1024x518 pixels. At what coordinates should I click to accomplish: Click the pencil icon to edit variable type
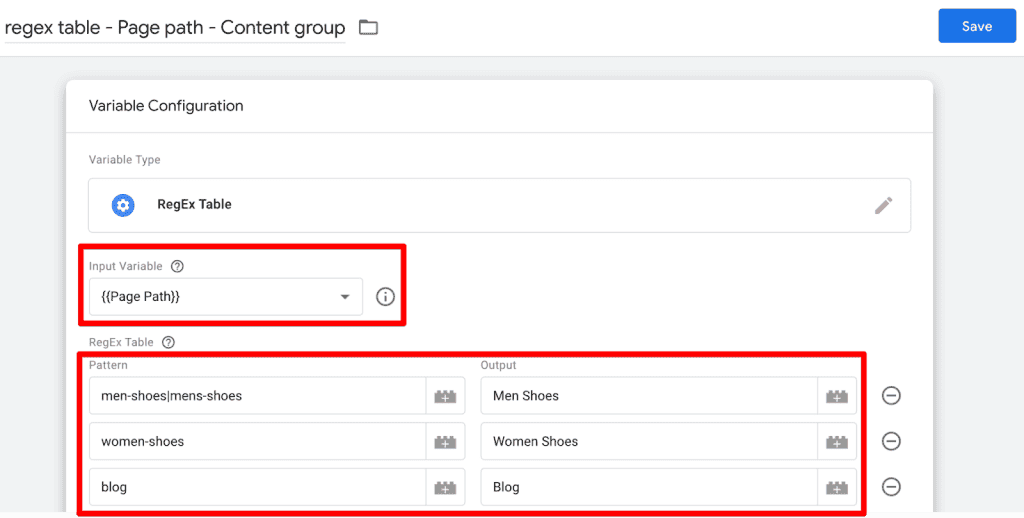point(883,205)
